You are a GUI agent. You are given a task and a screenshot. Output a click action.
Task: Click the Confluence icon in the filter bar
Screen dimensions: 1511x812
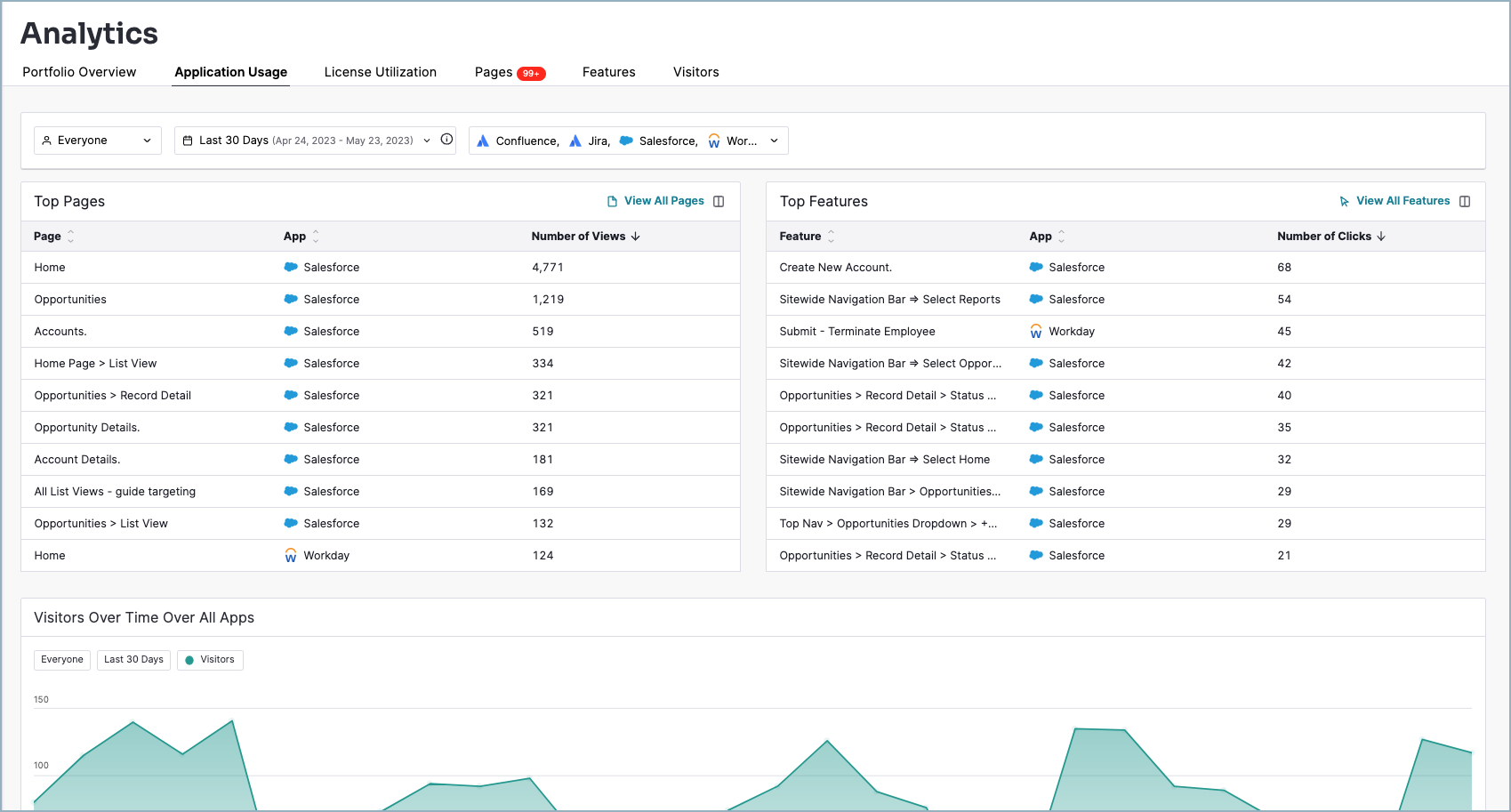(483, 141)
